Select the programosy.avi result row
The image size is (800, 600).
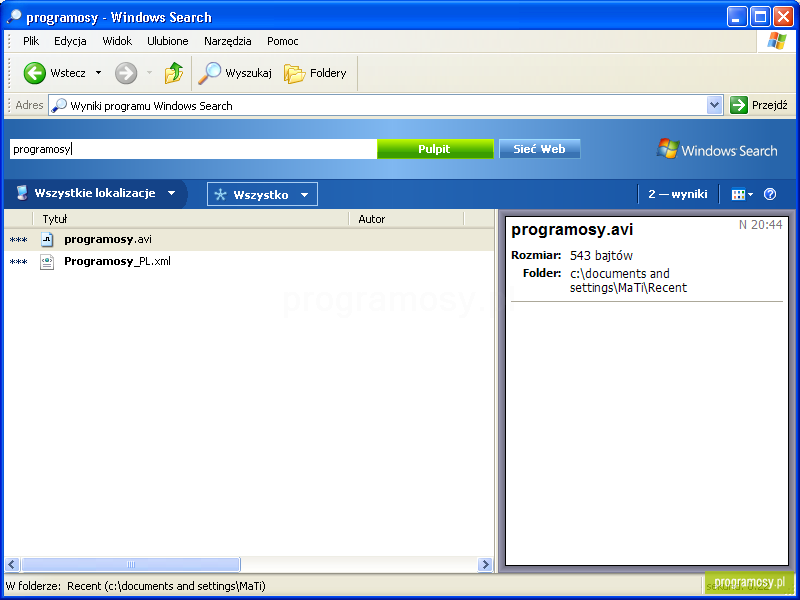point(249,239)
